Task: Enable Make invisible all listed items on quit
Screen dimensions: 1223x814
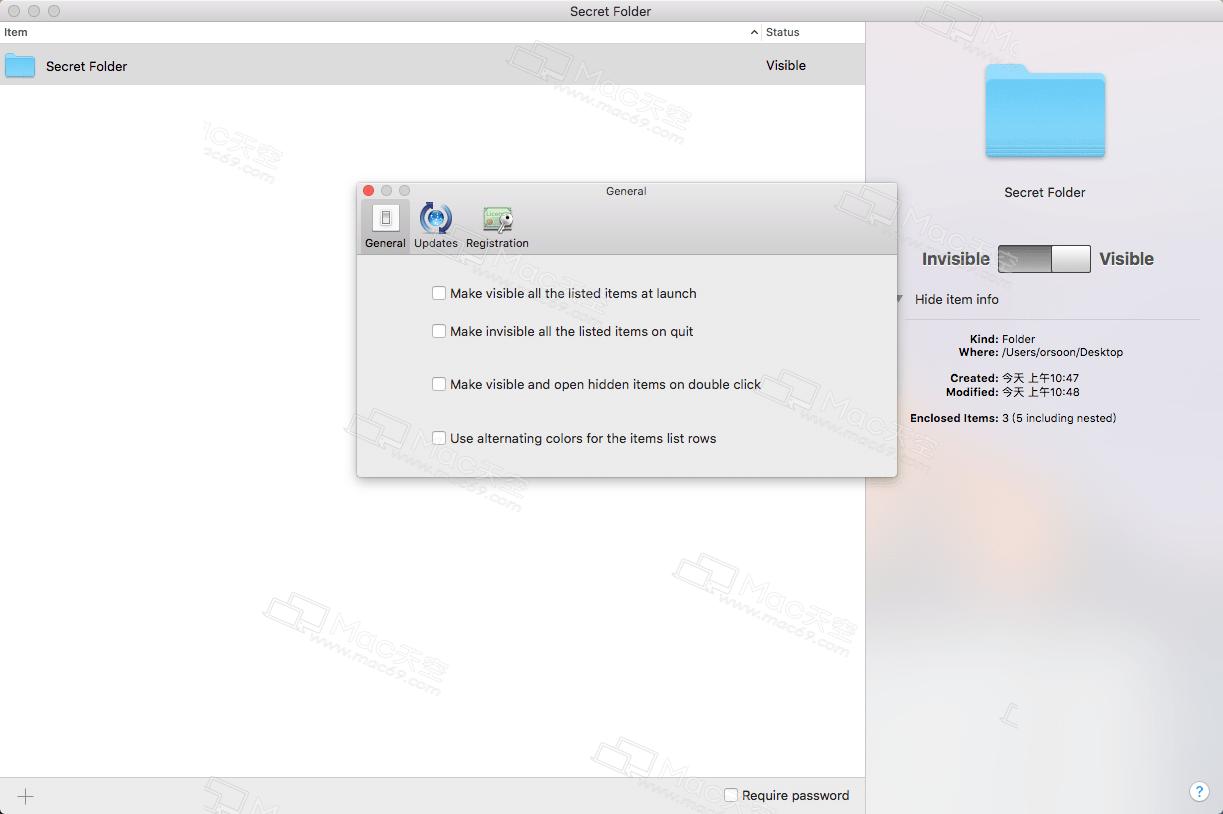Action: coord(439,331)
